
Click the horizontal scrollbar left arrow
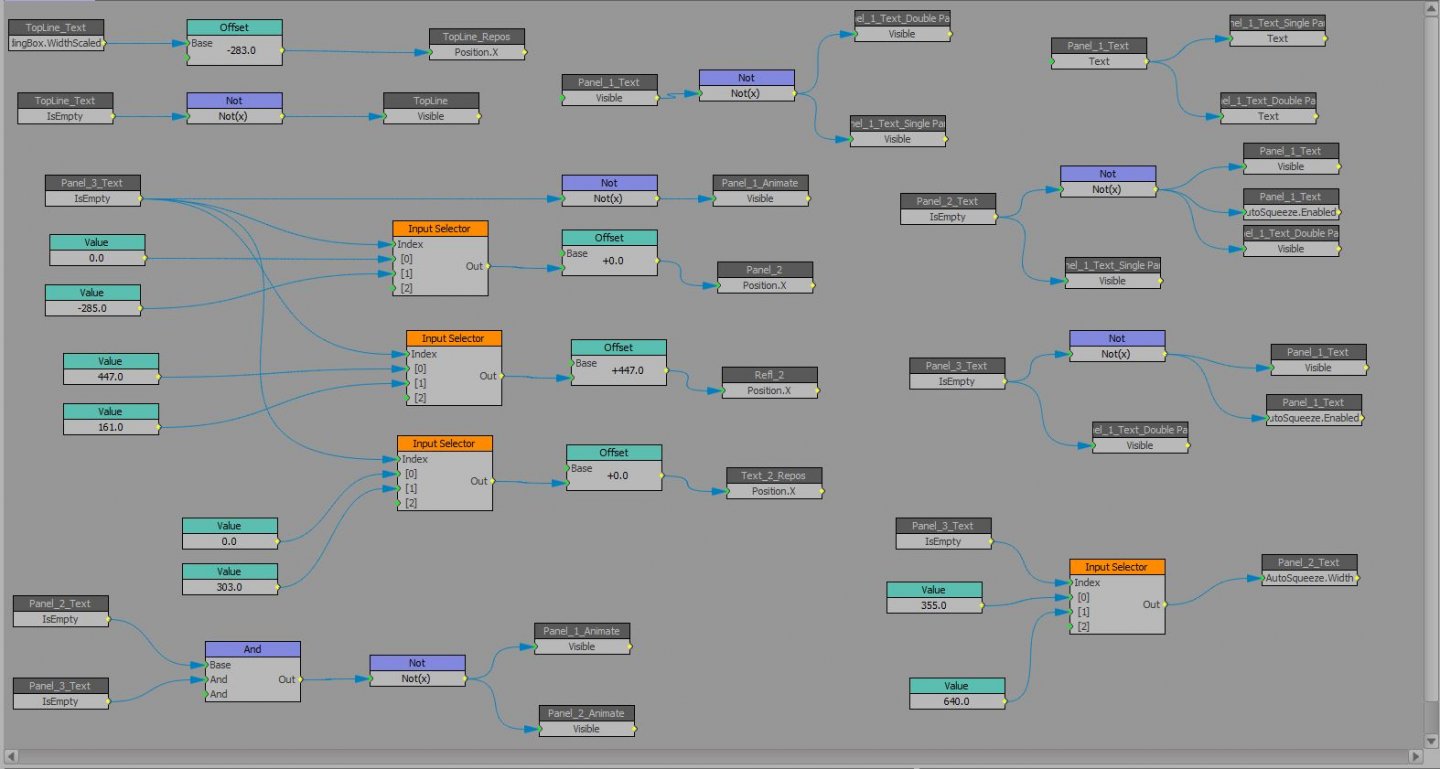(10, 756)
